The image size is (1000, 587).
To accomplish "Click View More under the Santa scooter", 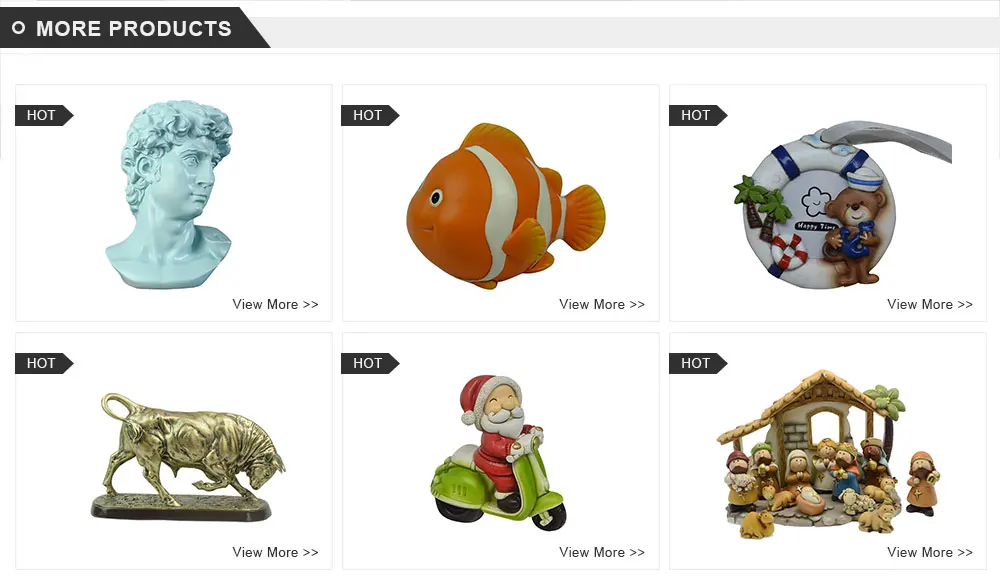I will (601, 553).
